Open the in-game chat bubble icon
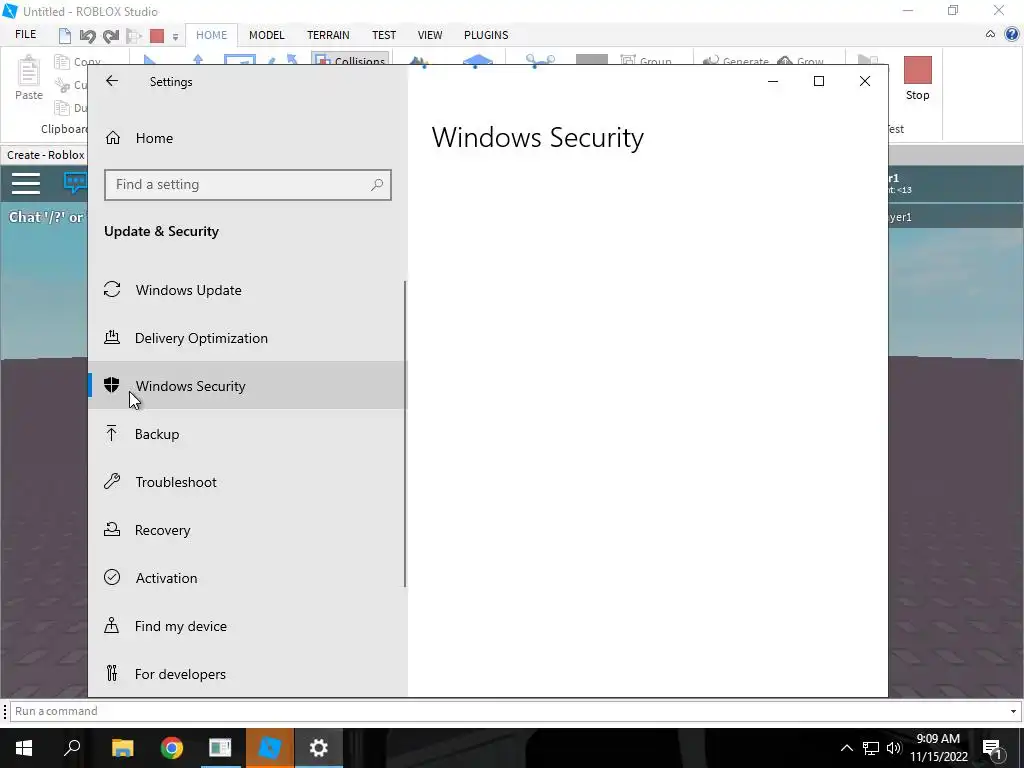 click(75, 182)
